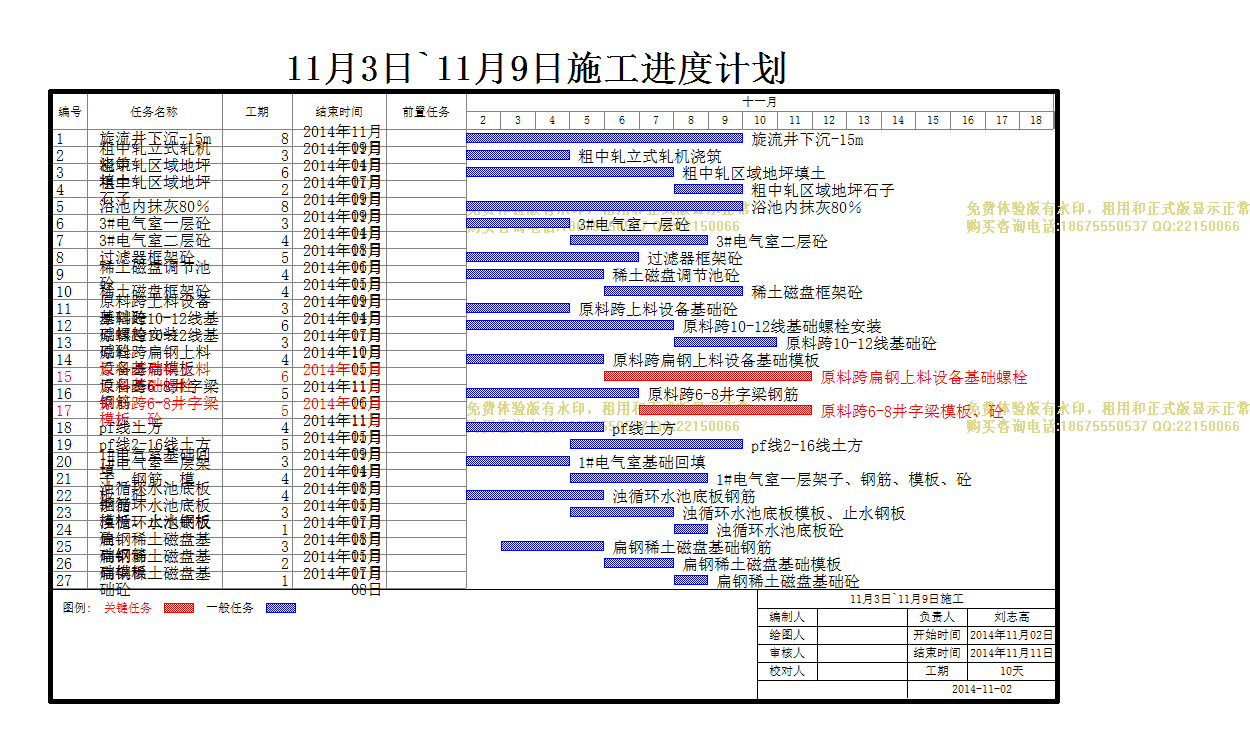Screen dimensions: 1250x750
Task: Select the blue bar for 粗中轧区域地坪石子
Action: (x=708, y=189)
